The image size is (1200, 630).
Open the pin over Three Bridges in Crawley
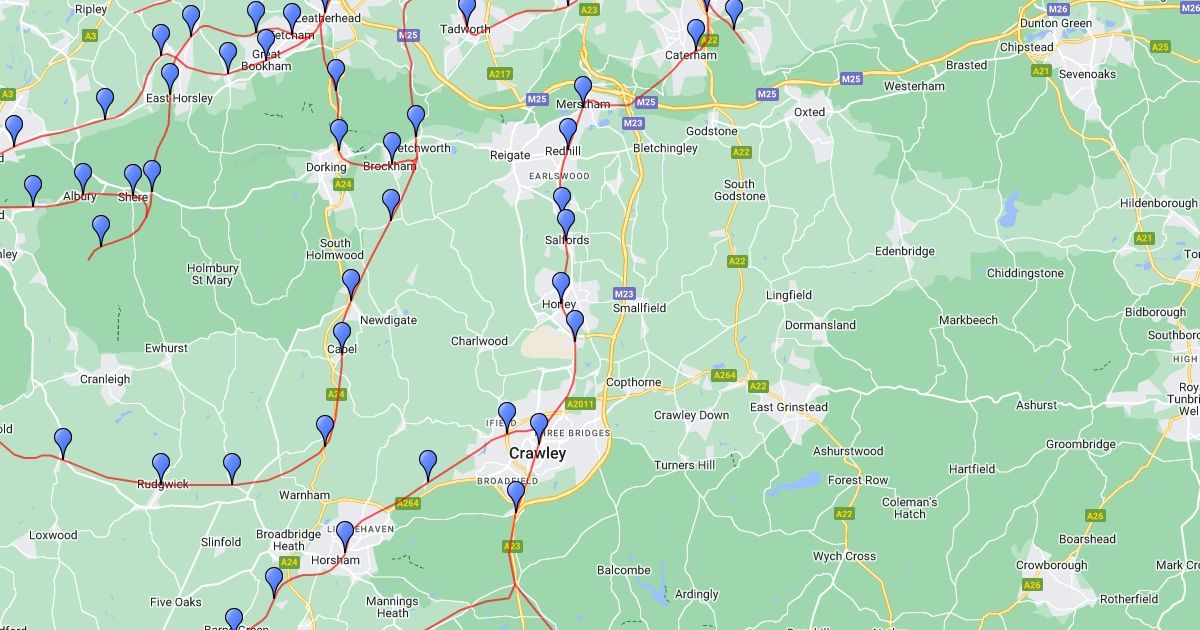point(539,428)
